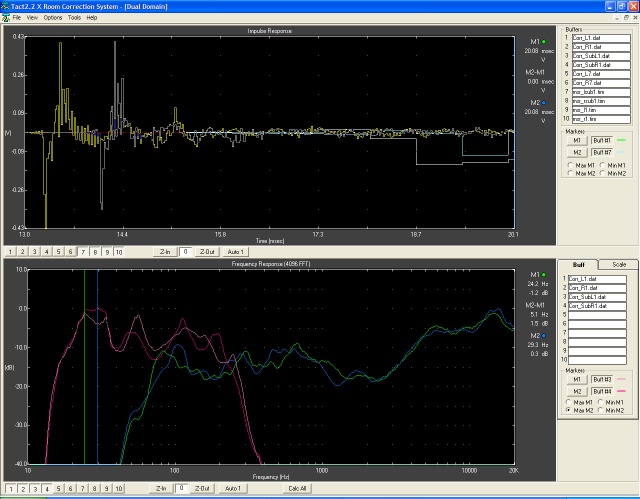
Task: Click the Corr_L7.dat buffer field
Action: [x=601, y=74]
